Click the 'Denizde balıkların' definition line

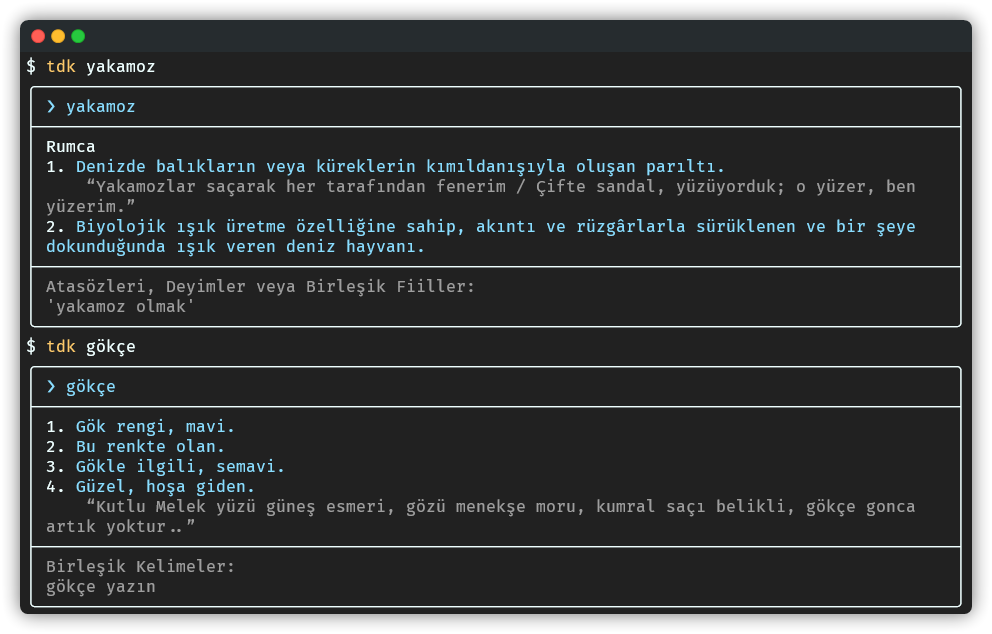click(400, 167)
